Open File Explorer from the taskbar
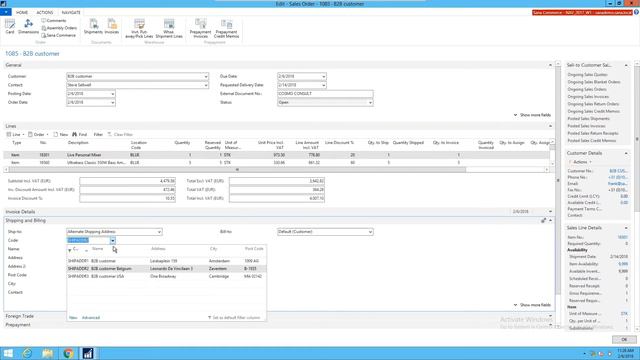Viewport: 640px width, 360px height. click(48, 353)
